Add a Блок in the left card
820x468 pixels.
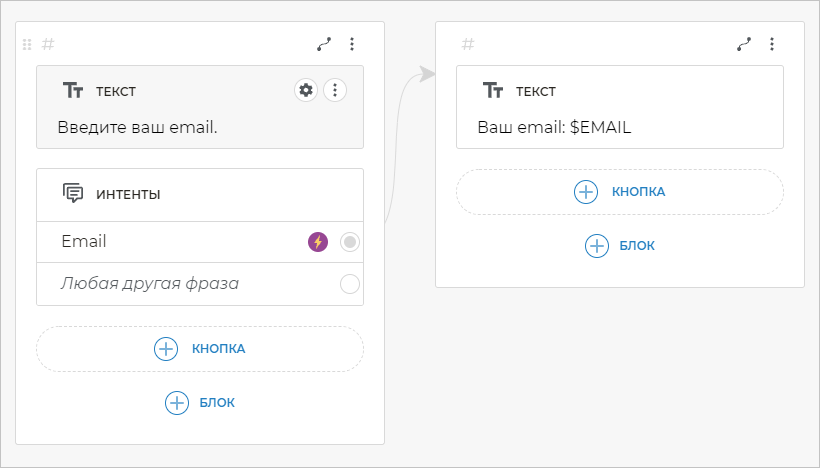coord(200,403)
